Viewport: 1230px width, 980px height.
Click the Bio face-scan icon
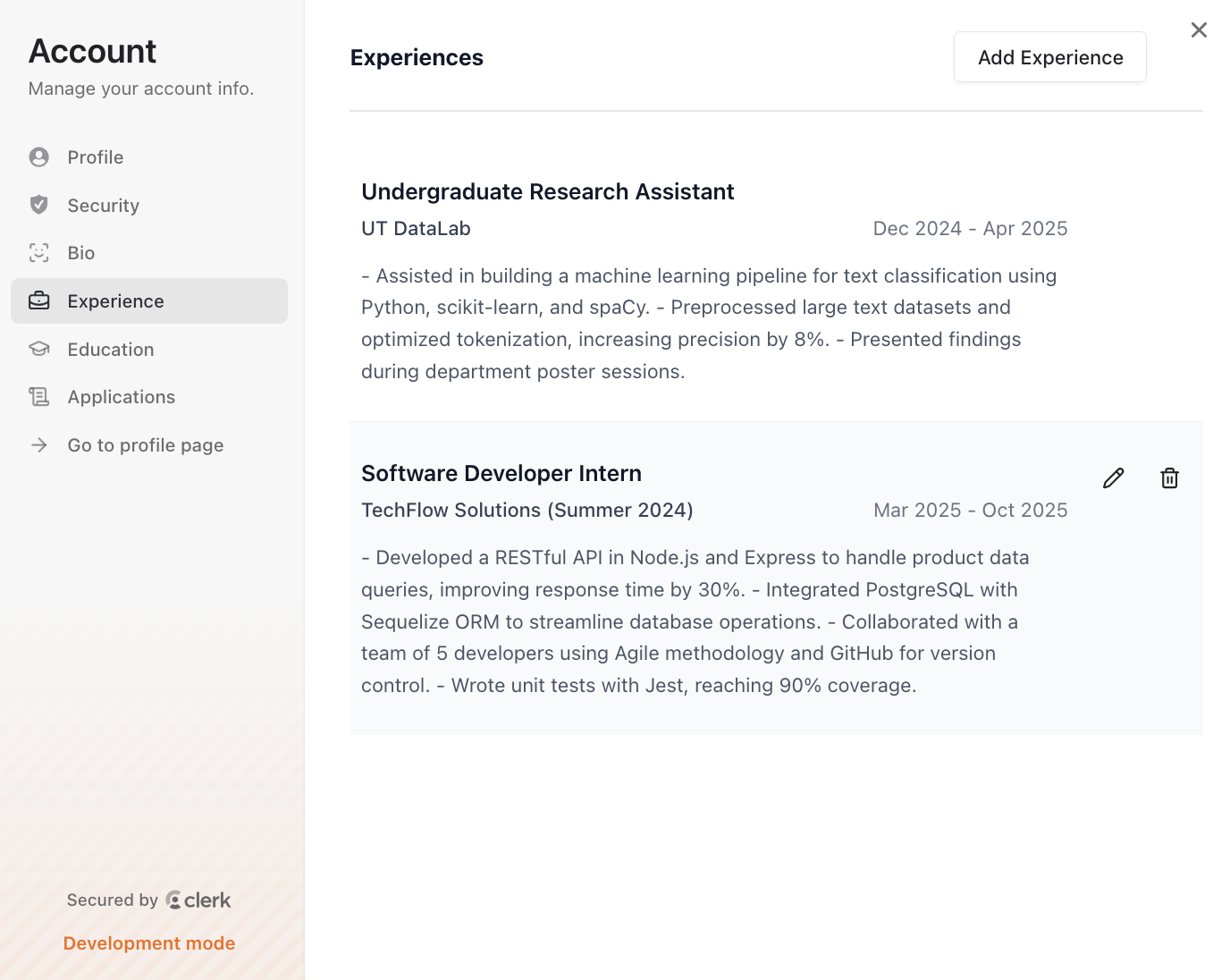(38, 253)
